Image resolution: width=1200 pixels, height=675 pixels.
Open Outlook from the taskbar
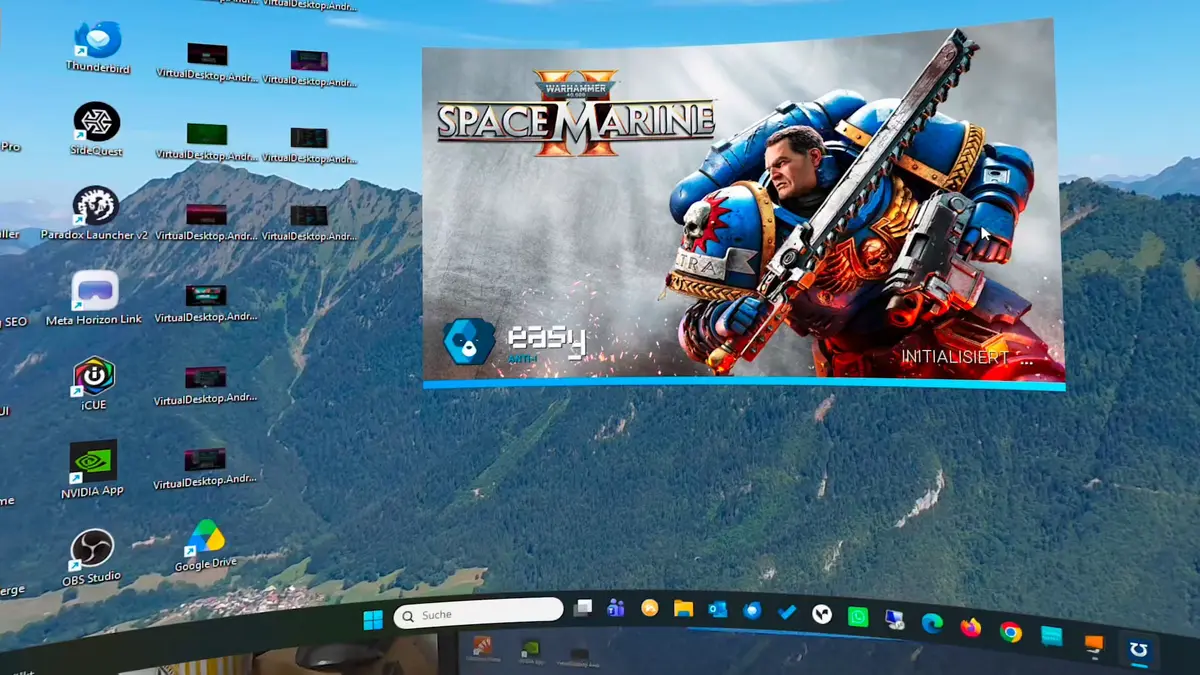click(x=717, y=609)
